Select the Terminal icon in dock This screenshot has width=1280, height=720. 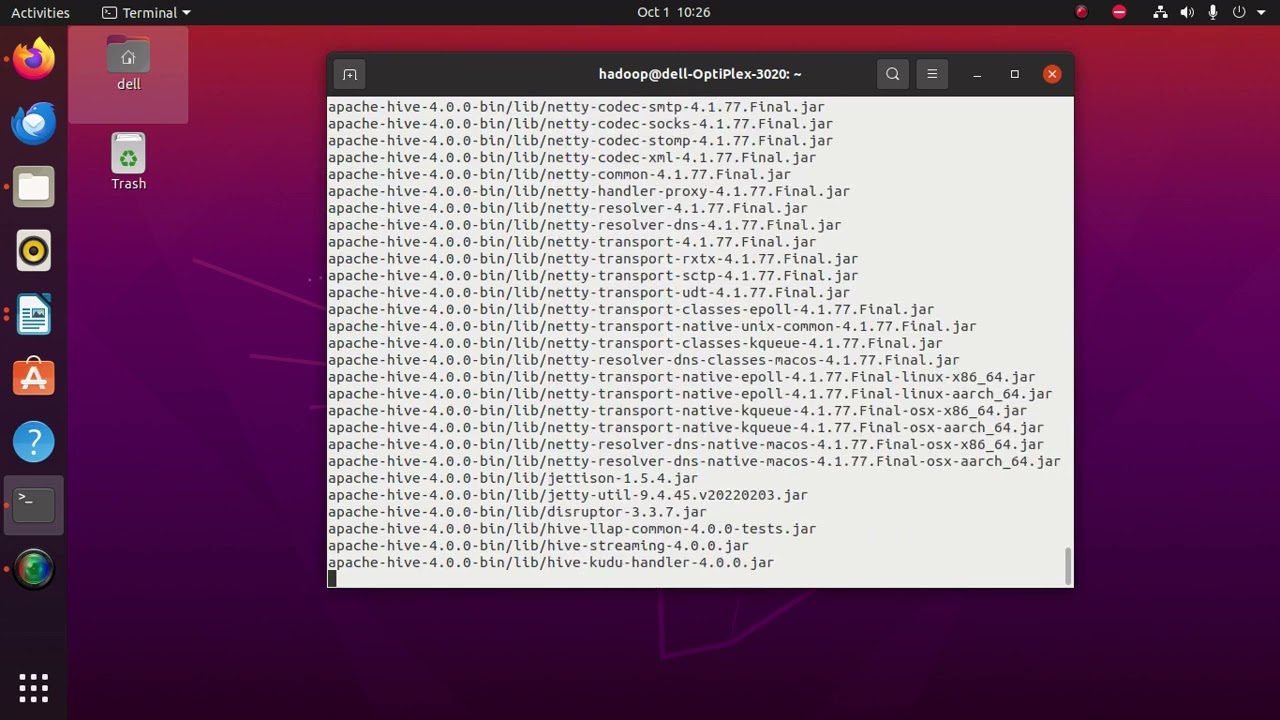click(34, 505)
